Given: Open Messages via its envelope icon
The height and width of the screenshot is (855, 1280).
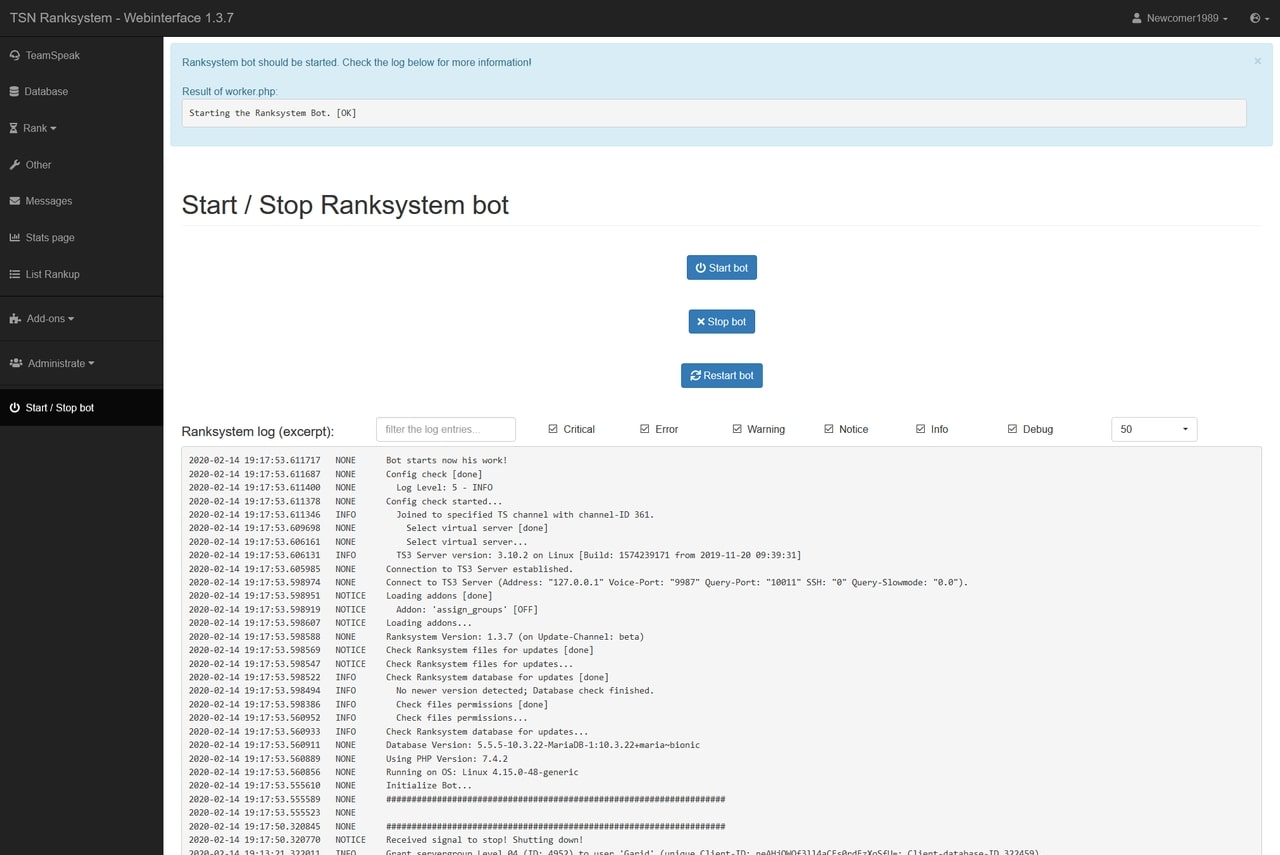Looking at the screenshot, I should (x=14, y=201).
